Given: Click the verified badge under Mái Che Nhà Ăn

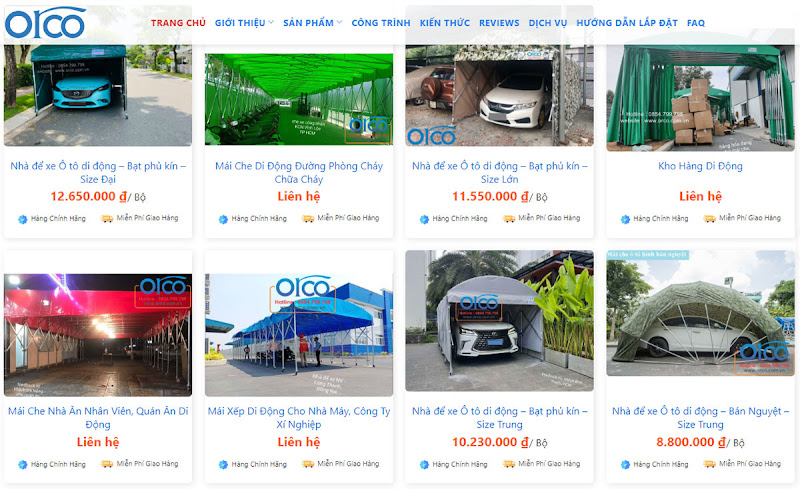Looking at the screenshot, I should click(22, 465).
